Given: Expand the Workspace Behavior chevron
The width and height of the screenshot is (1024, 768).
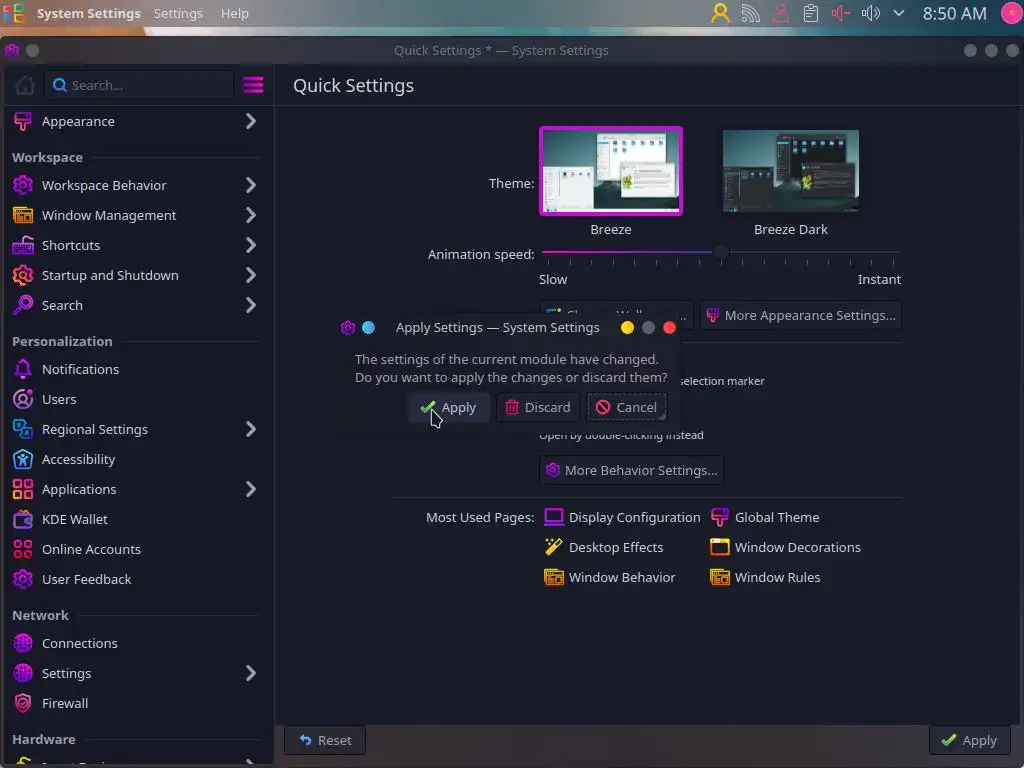Looking at the screenshot, I should tap(251, 185).
